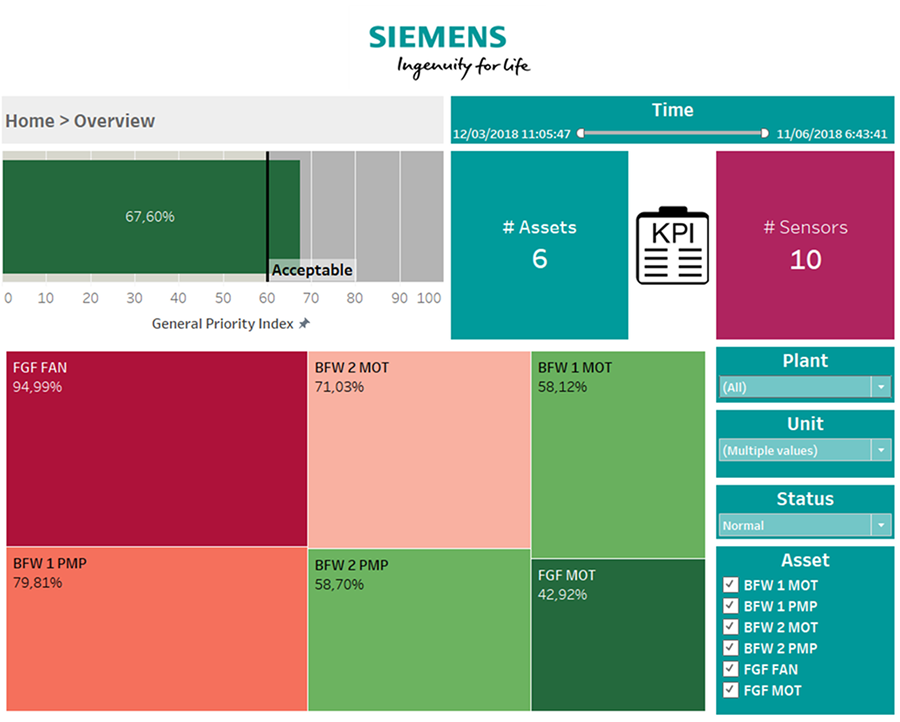Viewport: 900px width, 722px height.
Task: Select the FGF FAN treemap block
Action: click(x=156, y=450)
